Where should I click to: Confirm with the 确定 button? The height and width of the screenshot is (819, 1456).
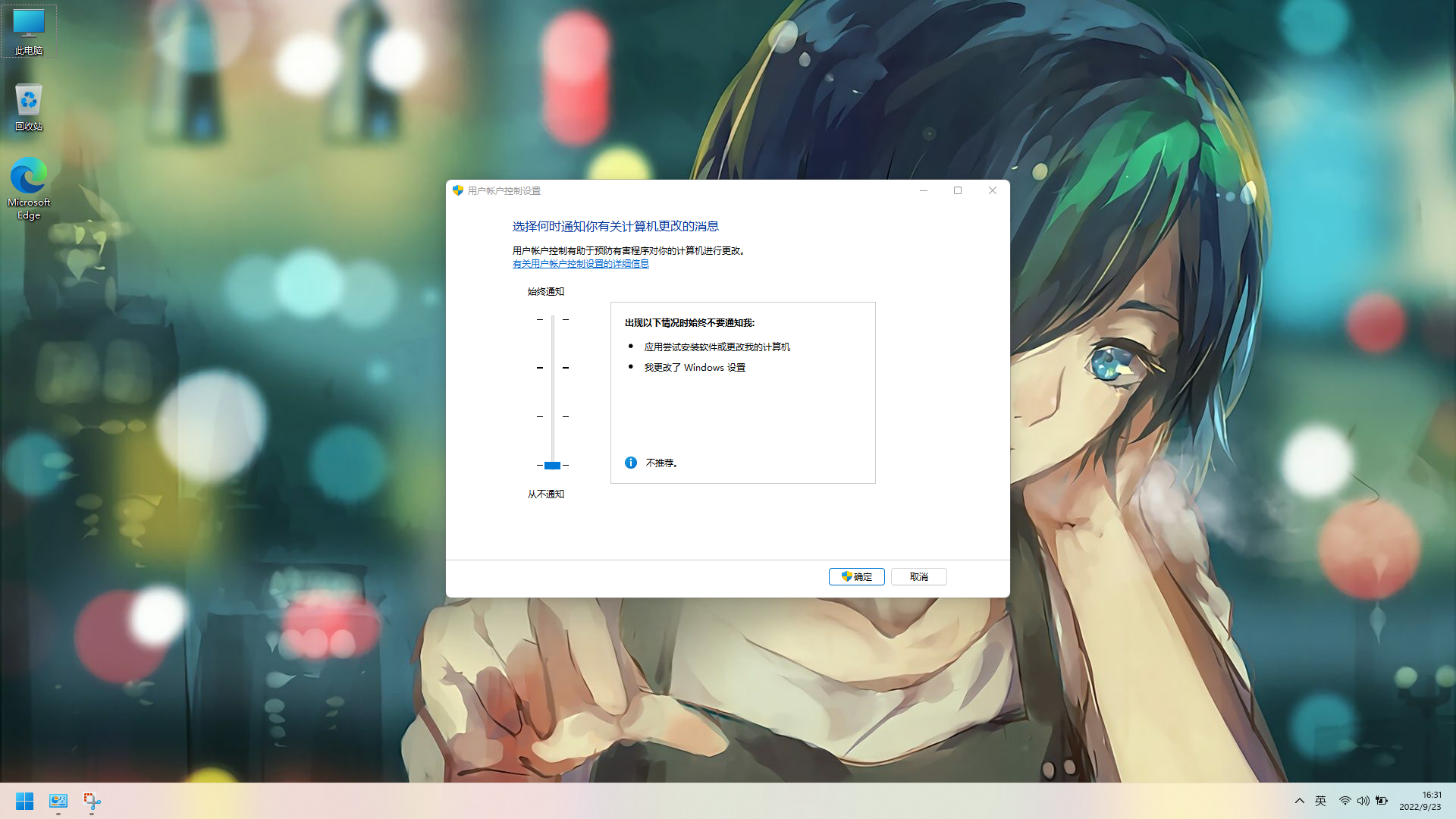[856, 576]
